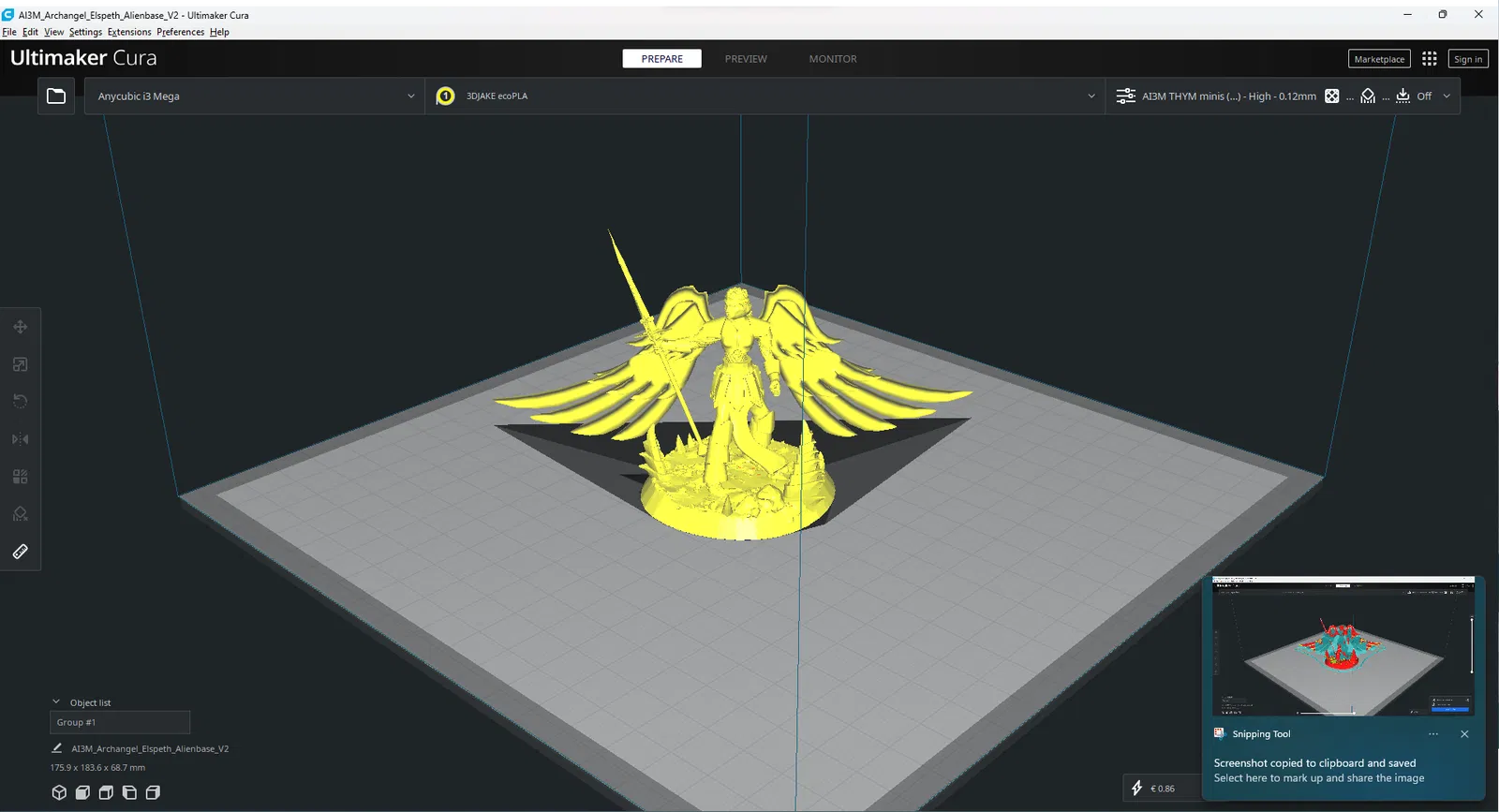Expand the print settings panel chevron
This screenshot has height=812, width=1499.
click(1447, 96)
